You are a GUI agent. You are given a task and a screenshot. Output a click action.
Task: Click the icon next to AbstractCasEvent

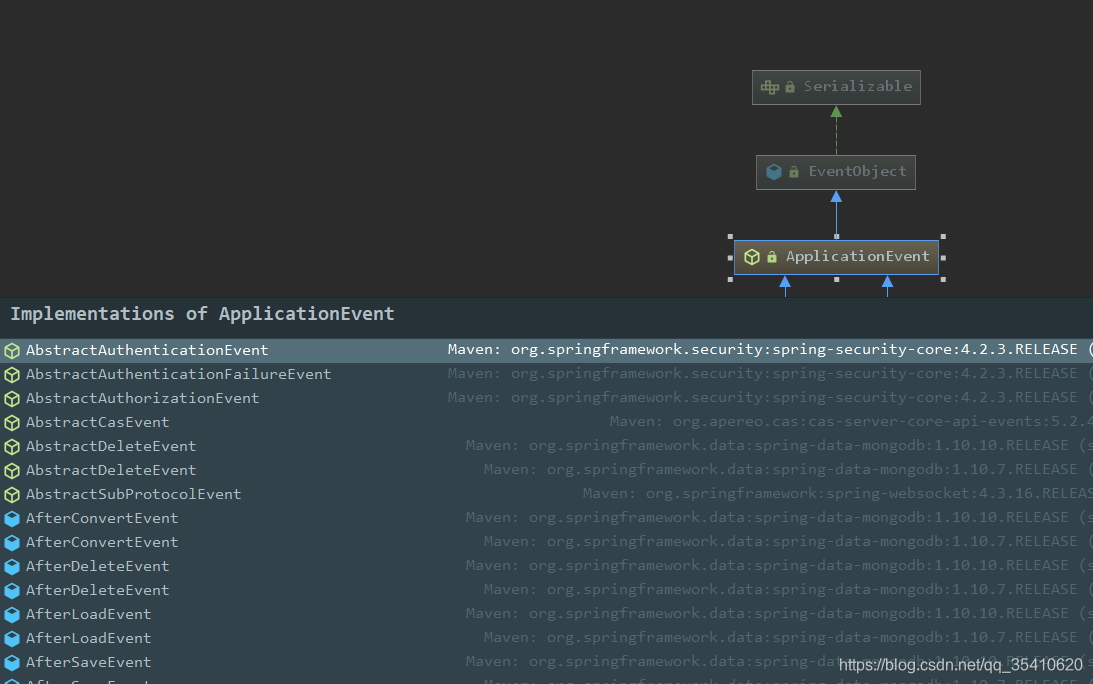click(12, 423)
